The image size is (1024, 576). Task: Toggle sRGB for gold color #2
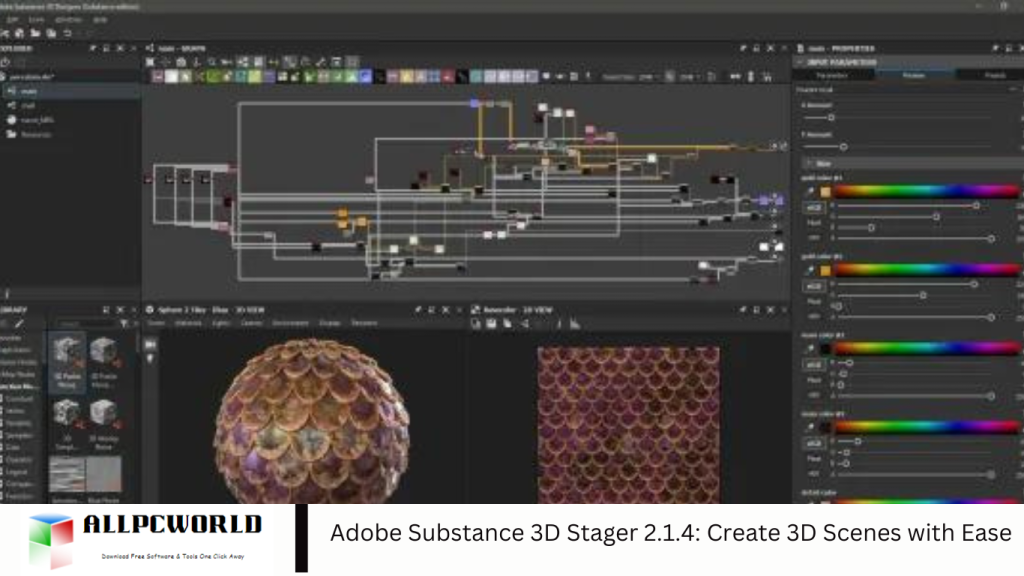pos(814,286)
